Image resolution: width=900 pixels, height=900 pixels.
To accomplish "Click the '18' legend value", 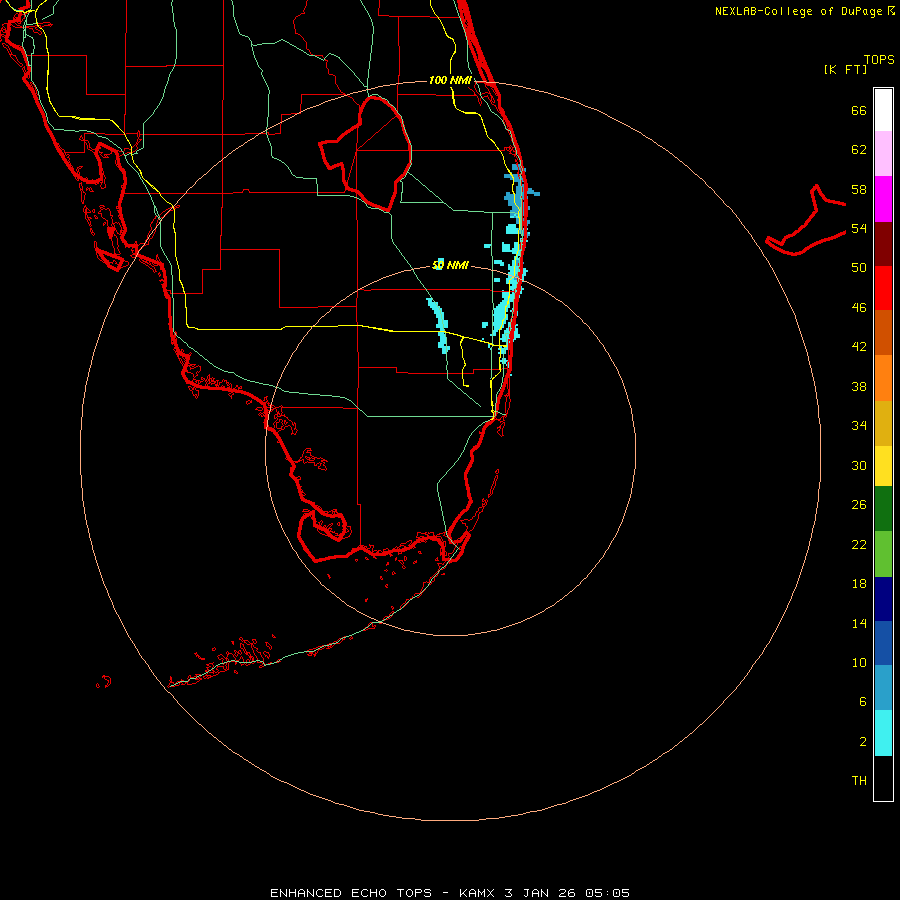I will point(859,584).
